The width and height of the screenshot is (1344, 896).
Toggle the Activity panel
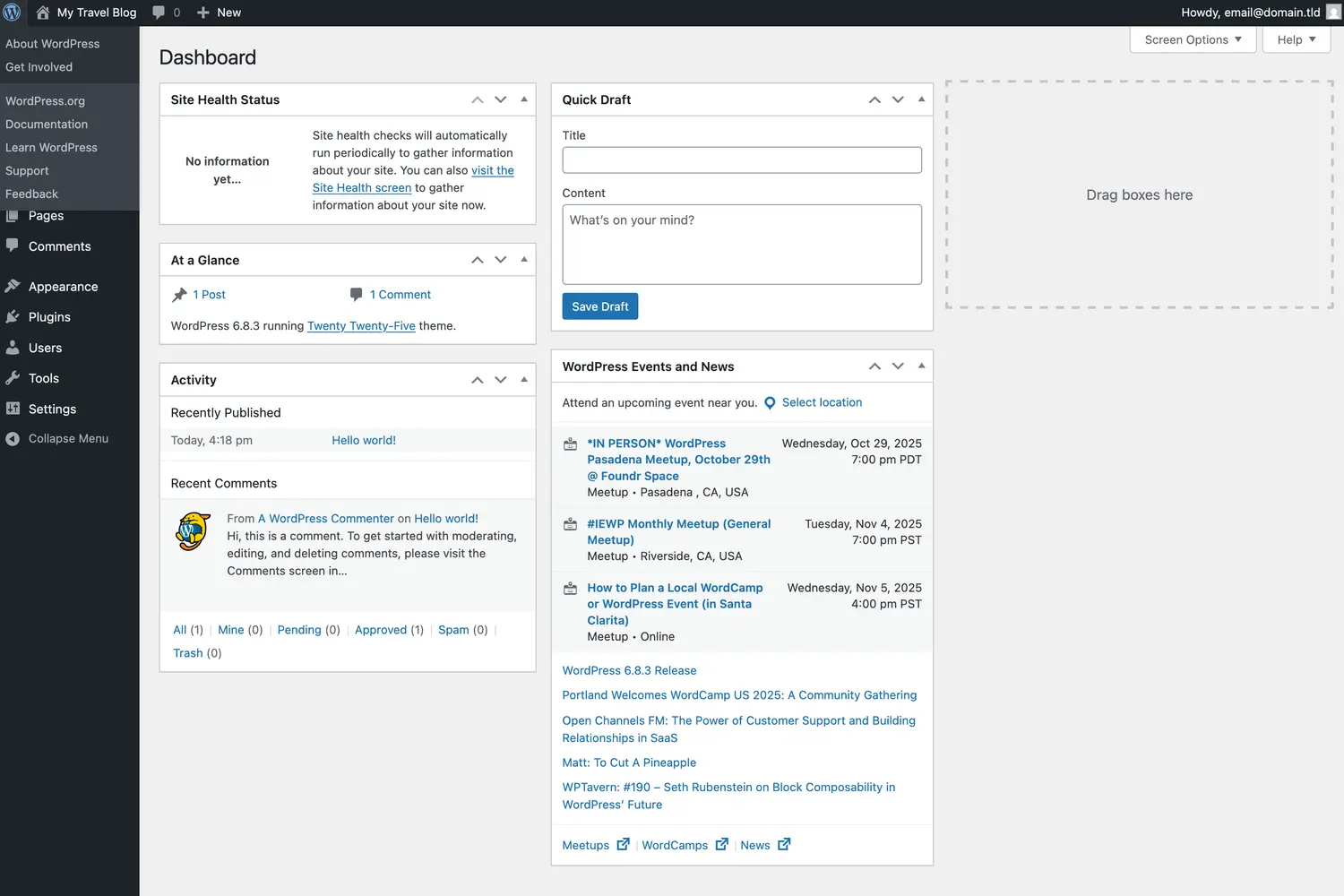(524, 380)
